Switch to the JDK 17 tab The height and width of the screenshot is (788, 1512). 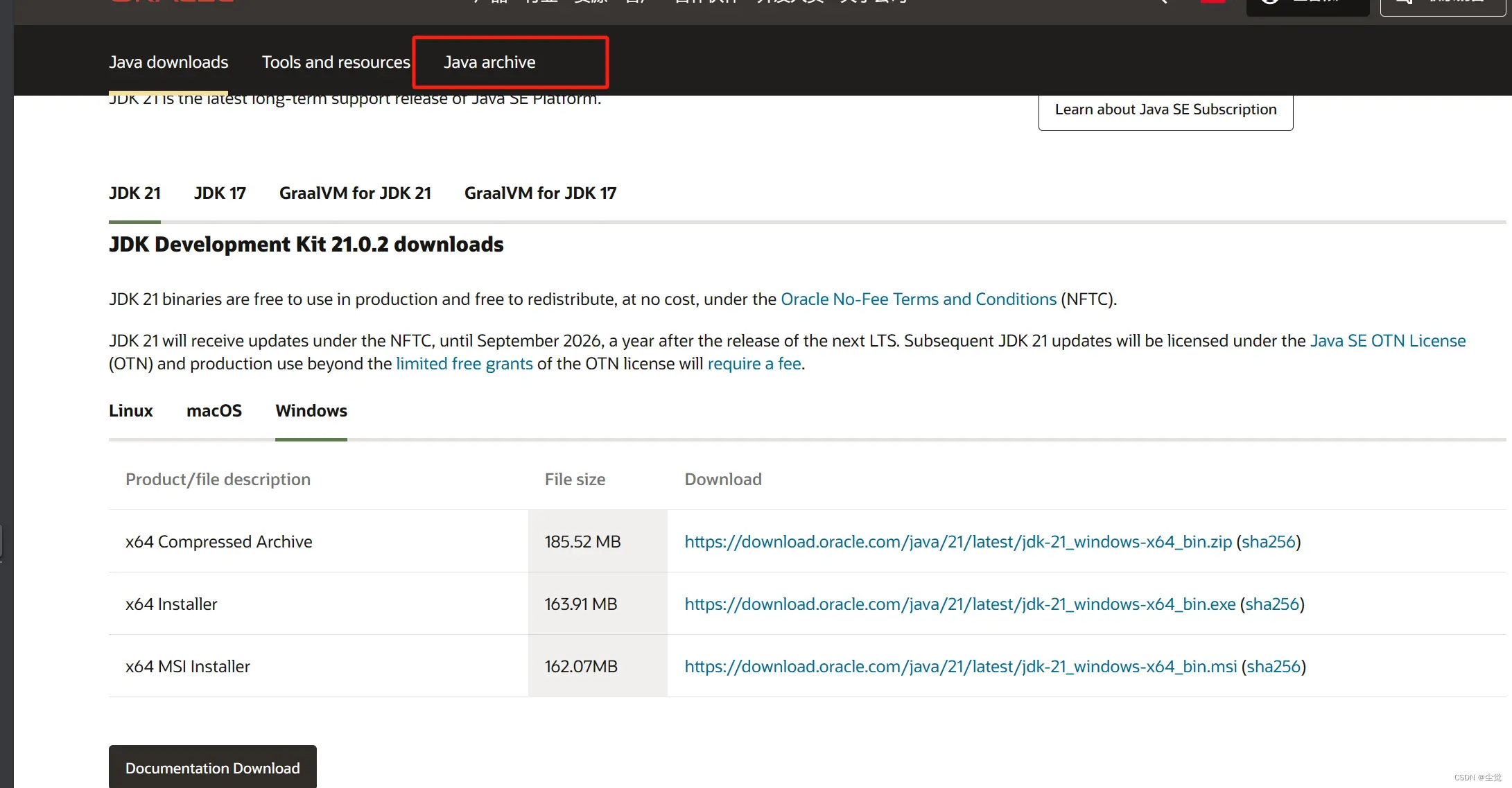click(x=219, y=192)
